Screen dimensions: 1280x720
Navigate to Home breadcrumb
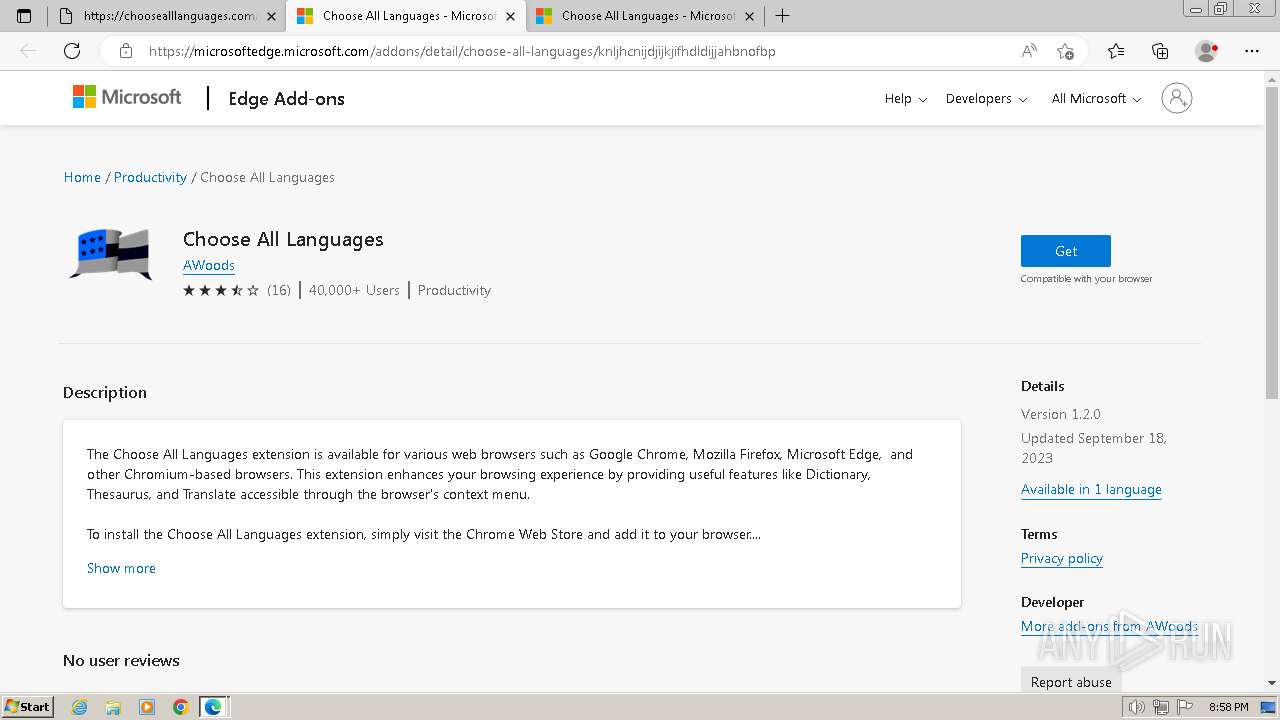pyautogui.click(x=82, y=177)
